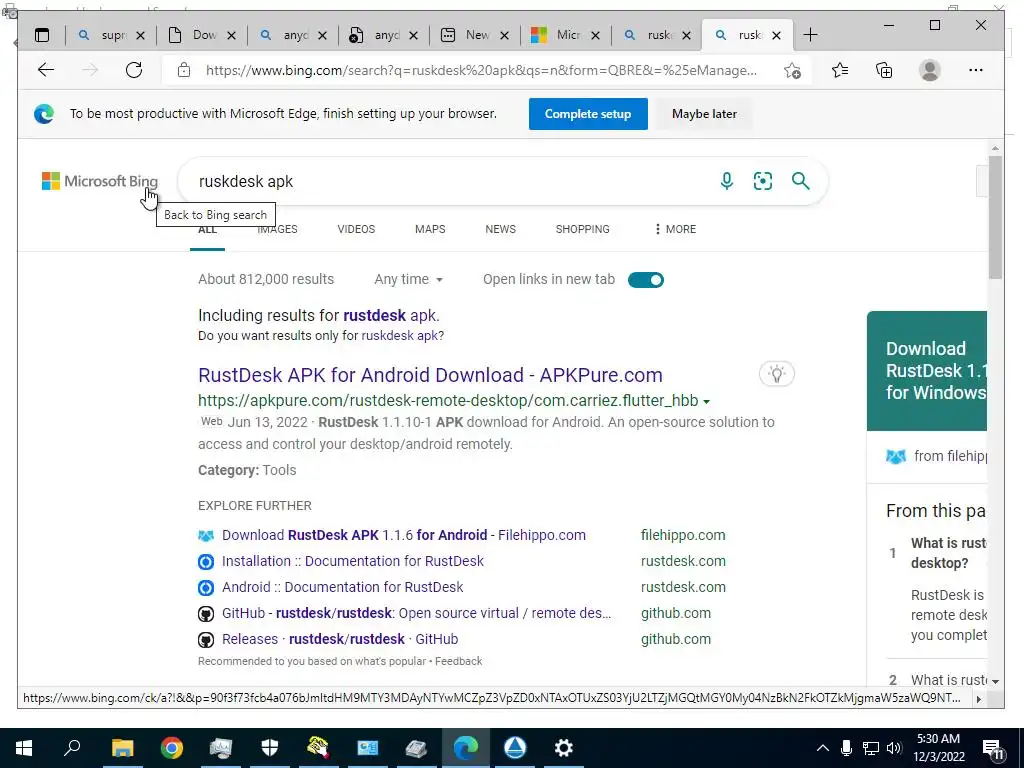The image size is (1024, 768).
Task: Open Settings gear in taskbar
Action: point(564,748)
